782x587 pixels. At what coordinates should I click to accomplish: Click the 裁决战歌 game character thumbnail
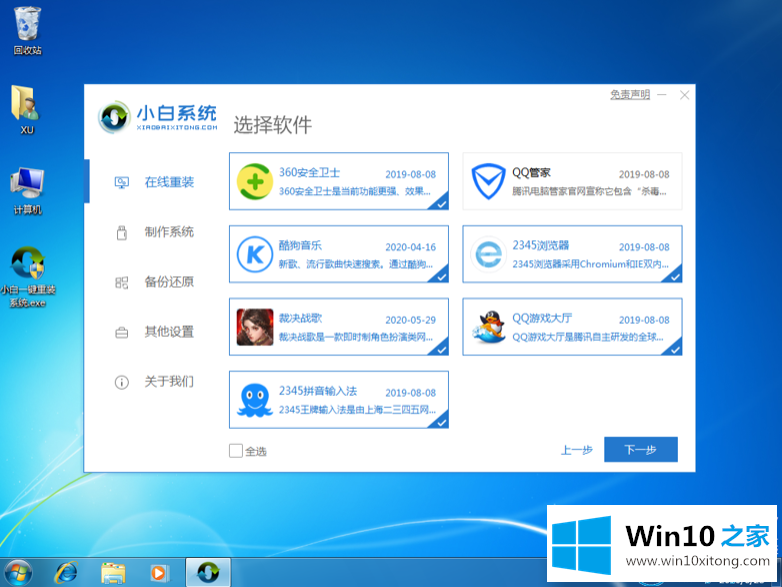pyautogui.click(x=255, y=327)
